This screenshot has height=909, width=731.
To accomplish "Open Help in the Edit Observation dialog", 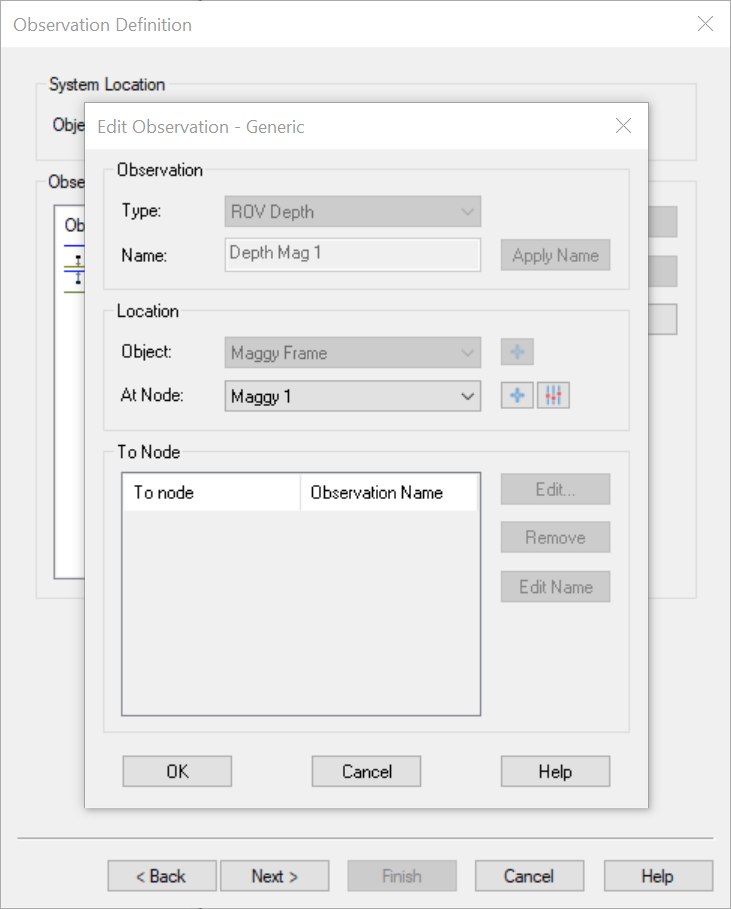I will click(x=555, y=771).
